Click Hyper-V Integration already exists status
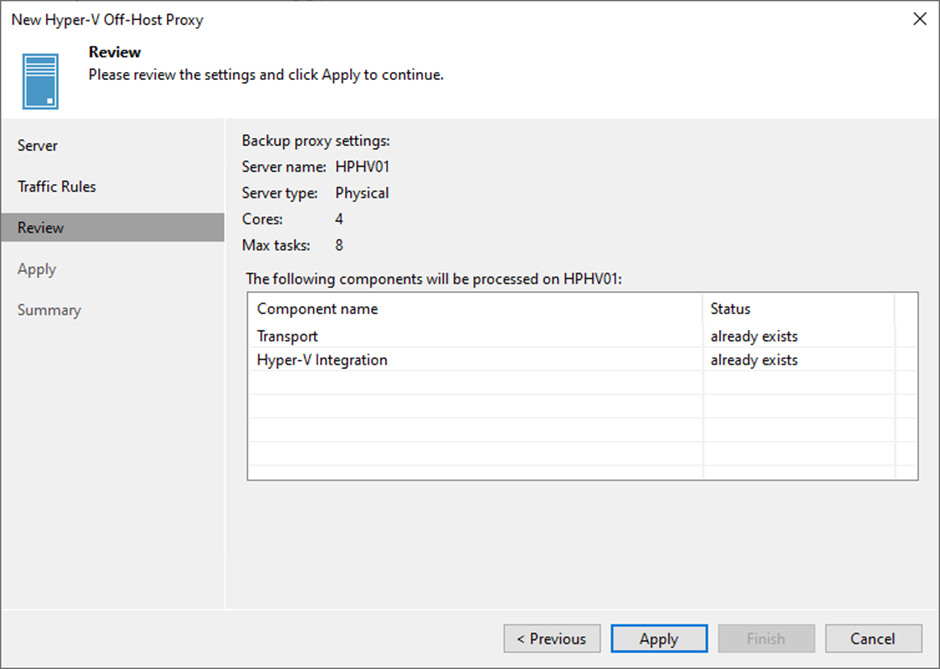The width and height of the screenshot is (940, 669). pos(754,360)
